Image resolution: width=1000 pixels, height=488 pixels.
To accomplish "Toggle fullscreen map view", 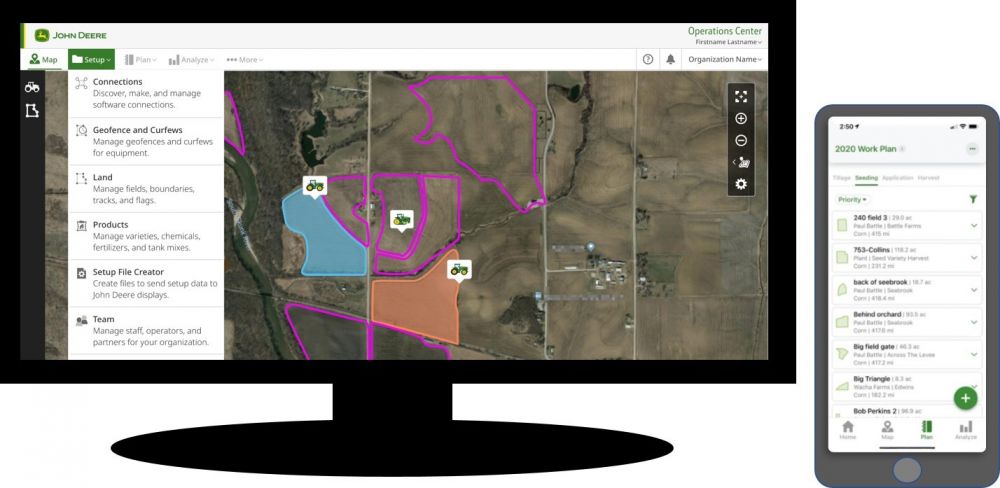I will click(740, 96).
